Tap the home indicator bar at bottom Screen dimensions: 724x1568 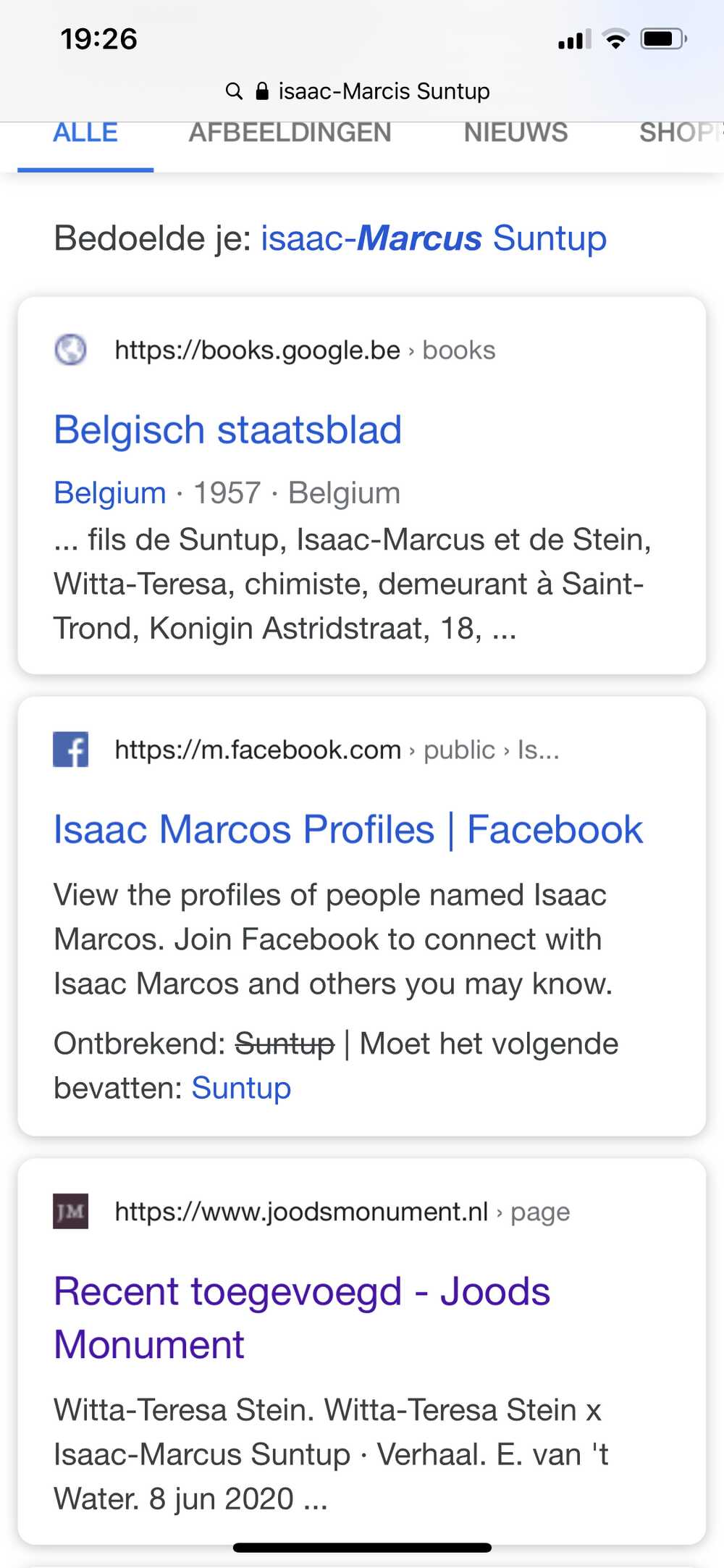(362, 1548)
